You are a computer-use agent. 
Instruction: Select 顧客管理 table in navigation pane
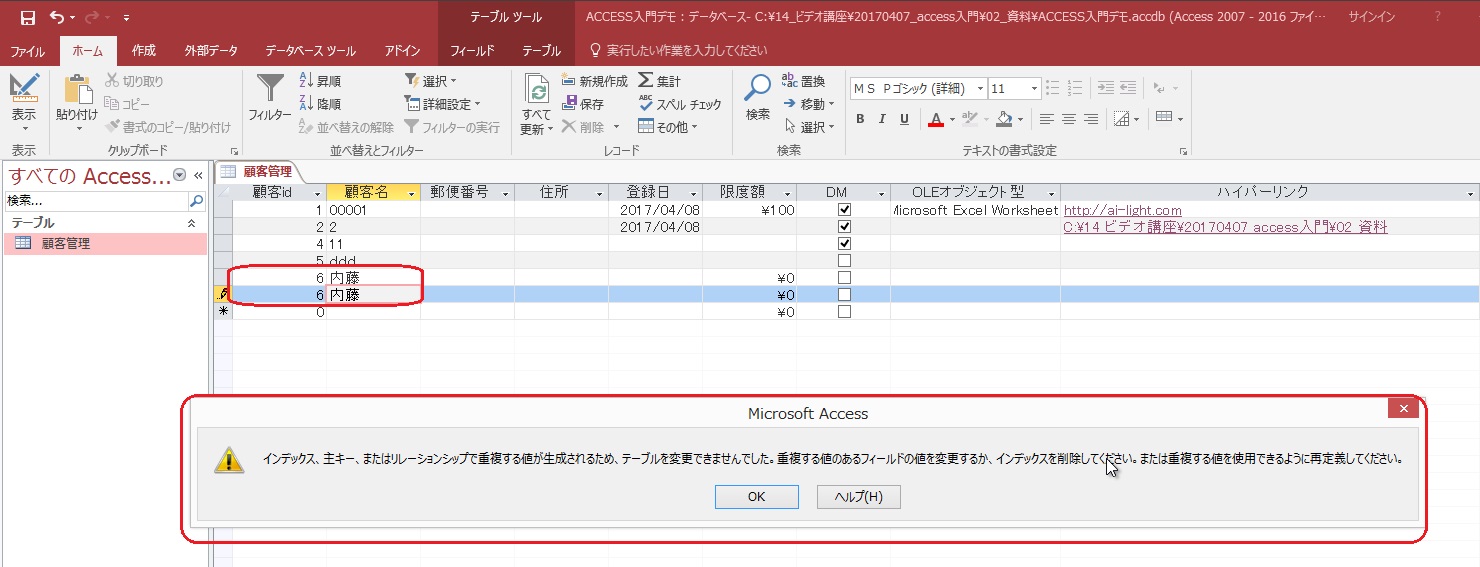105,243
